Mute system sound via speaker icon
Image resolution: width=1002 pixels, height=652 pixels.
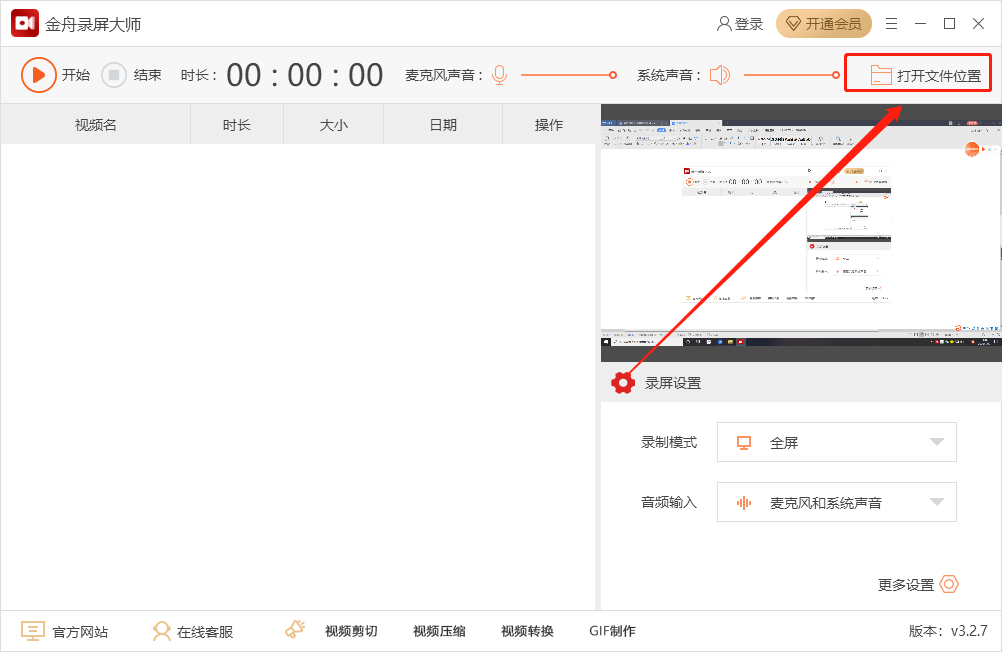pyautogui.click(x=720, y=75)
